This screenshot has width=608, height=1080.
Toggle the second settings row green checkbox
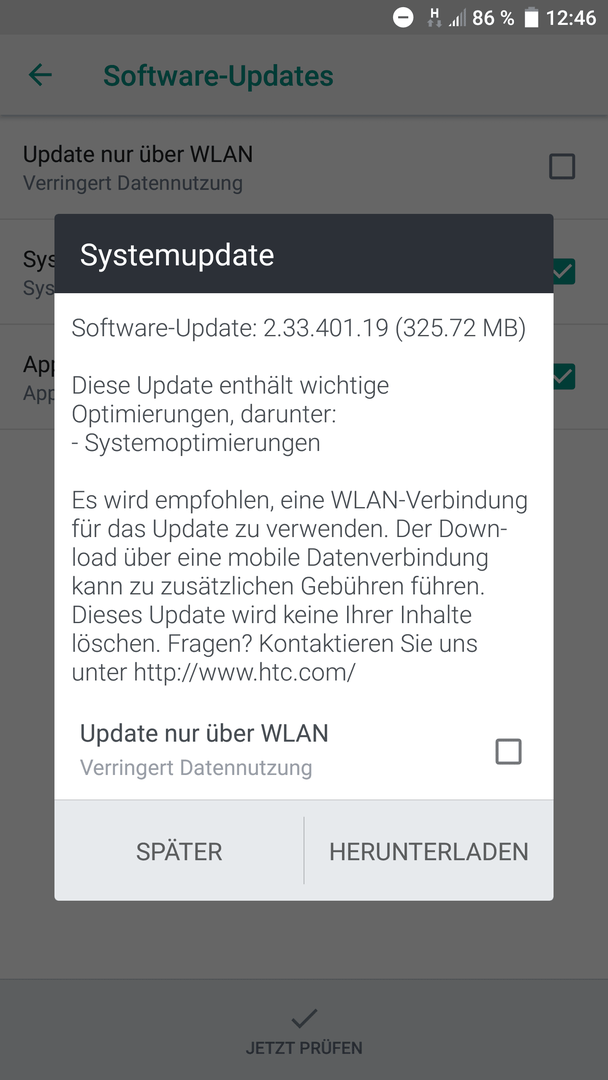564,271
